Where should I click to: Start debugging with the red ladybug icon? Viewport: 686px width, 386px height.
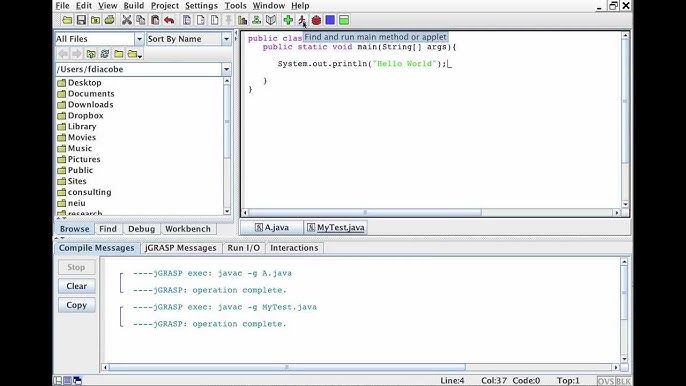(316, 20)
